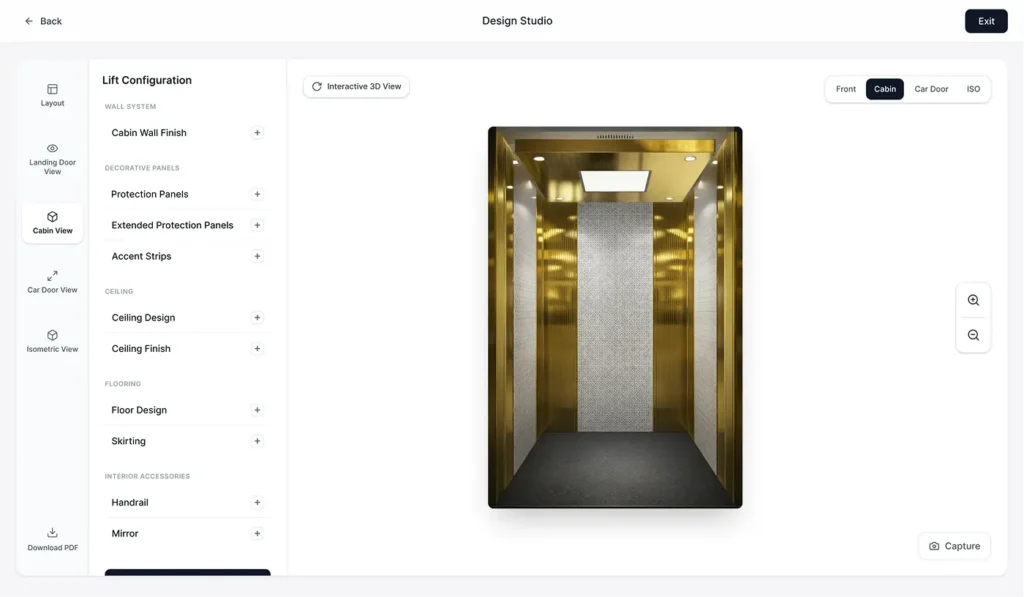Expand Ceiling Design options
Image resolution: width=1024 pixels, height=597 pixels.
coord(257,318)
